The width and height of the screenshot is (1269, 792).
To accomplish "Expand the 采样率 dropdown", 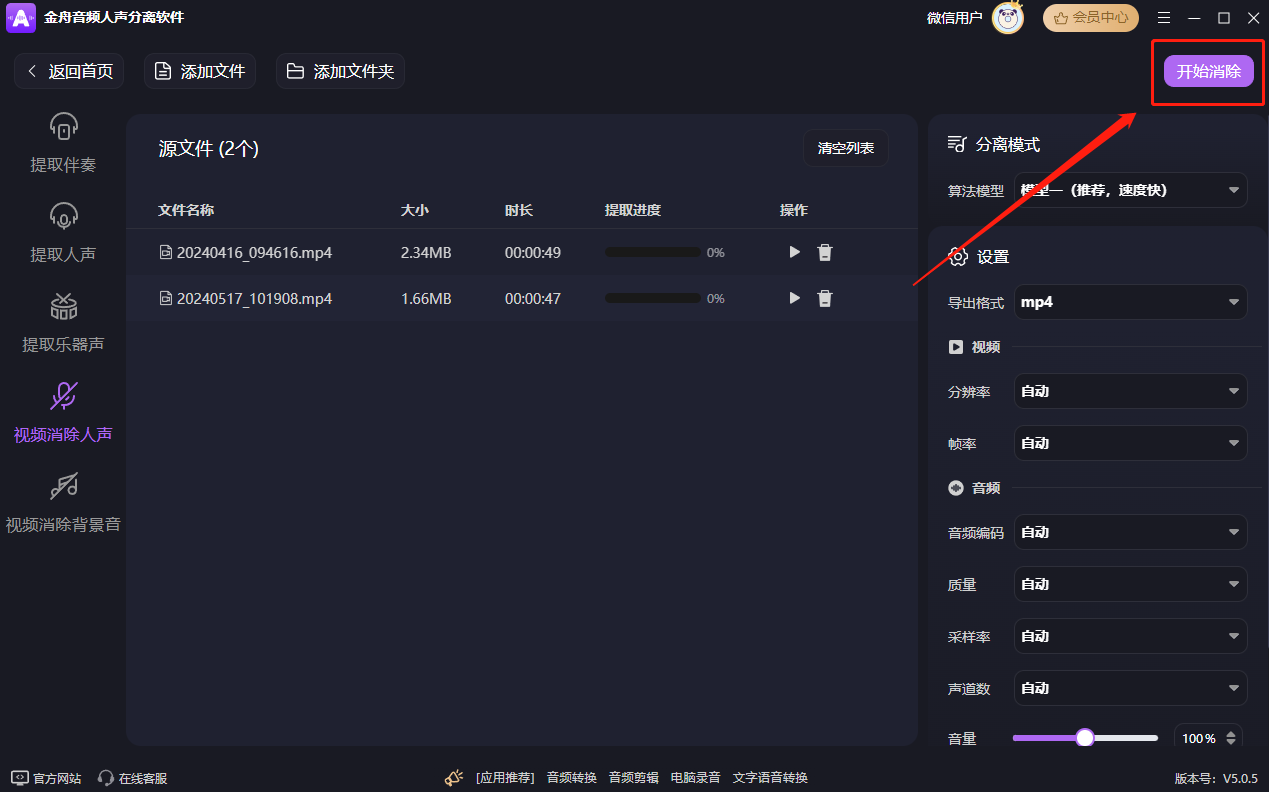I will point(1131,636).
